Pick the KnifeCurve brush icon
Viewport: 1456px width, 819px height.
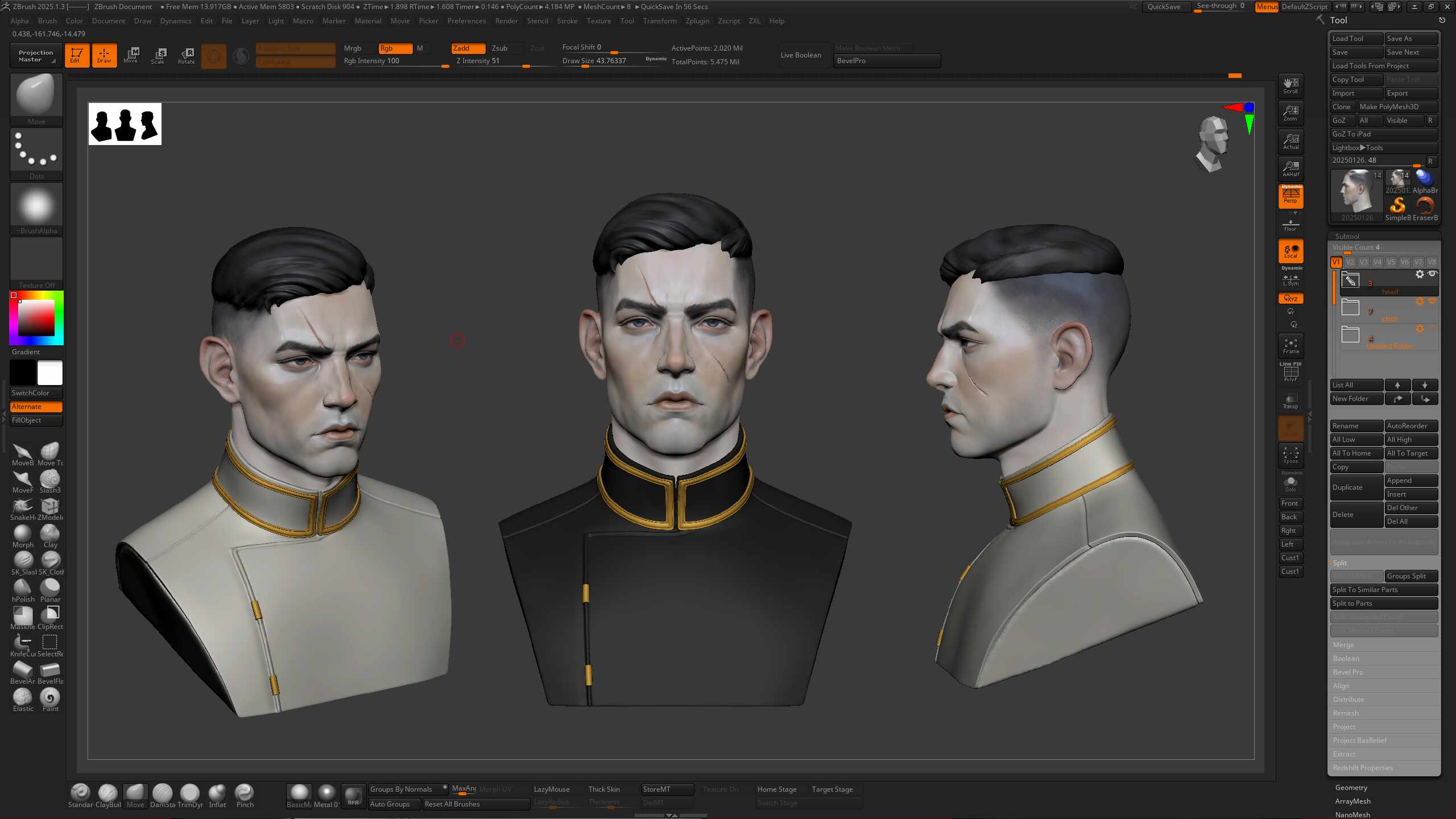pos(23,644)
